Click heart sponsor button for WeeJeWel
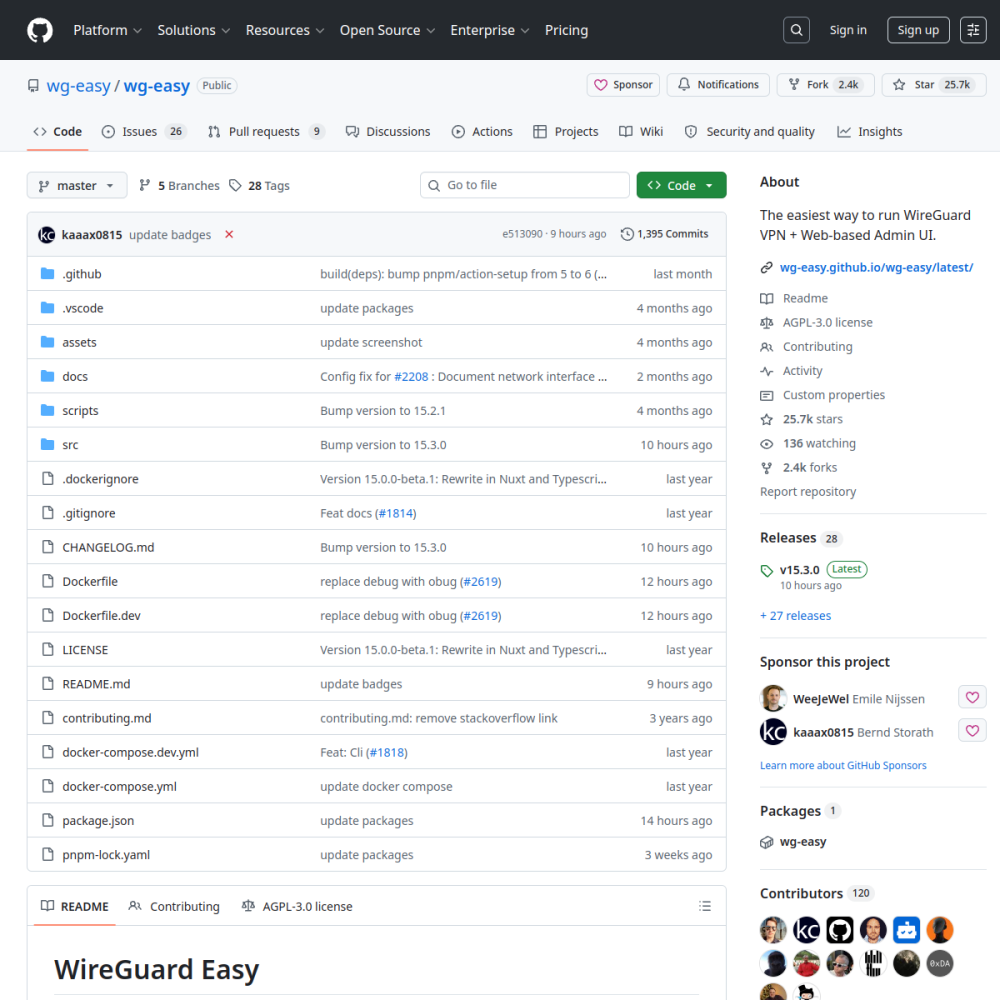Image resolution: width=1000 pixels, height=1000 pixels. [972, 698]
